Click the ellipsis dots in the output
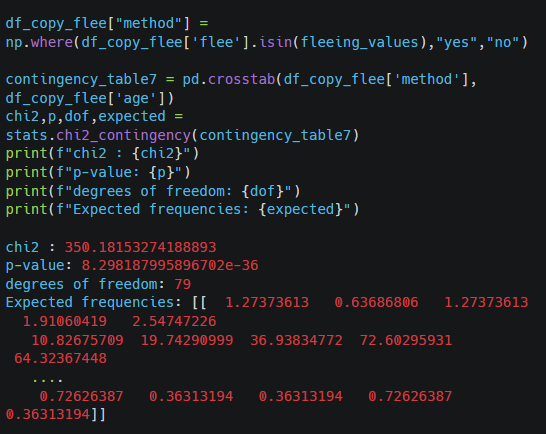Viewport: 546px width, 434px height. (x=47, y=380)
